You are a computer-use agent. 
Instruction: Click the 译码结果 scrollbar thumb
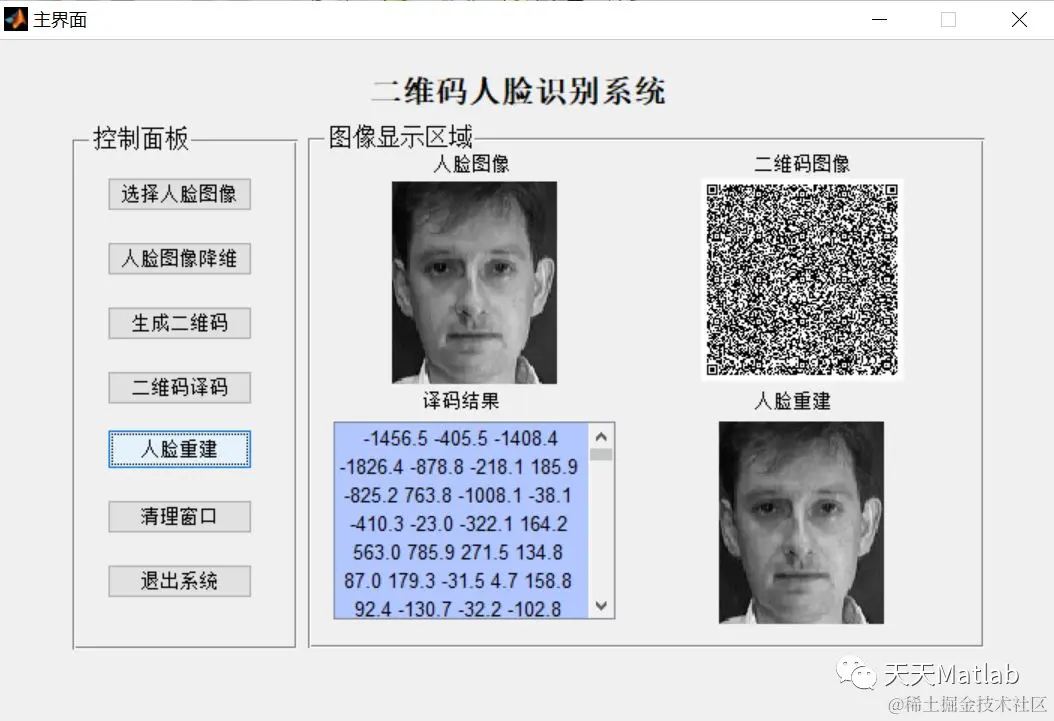pos(601,455)
